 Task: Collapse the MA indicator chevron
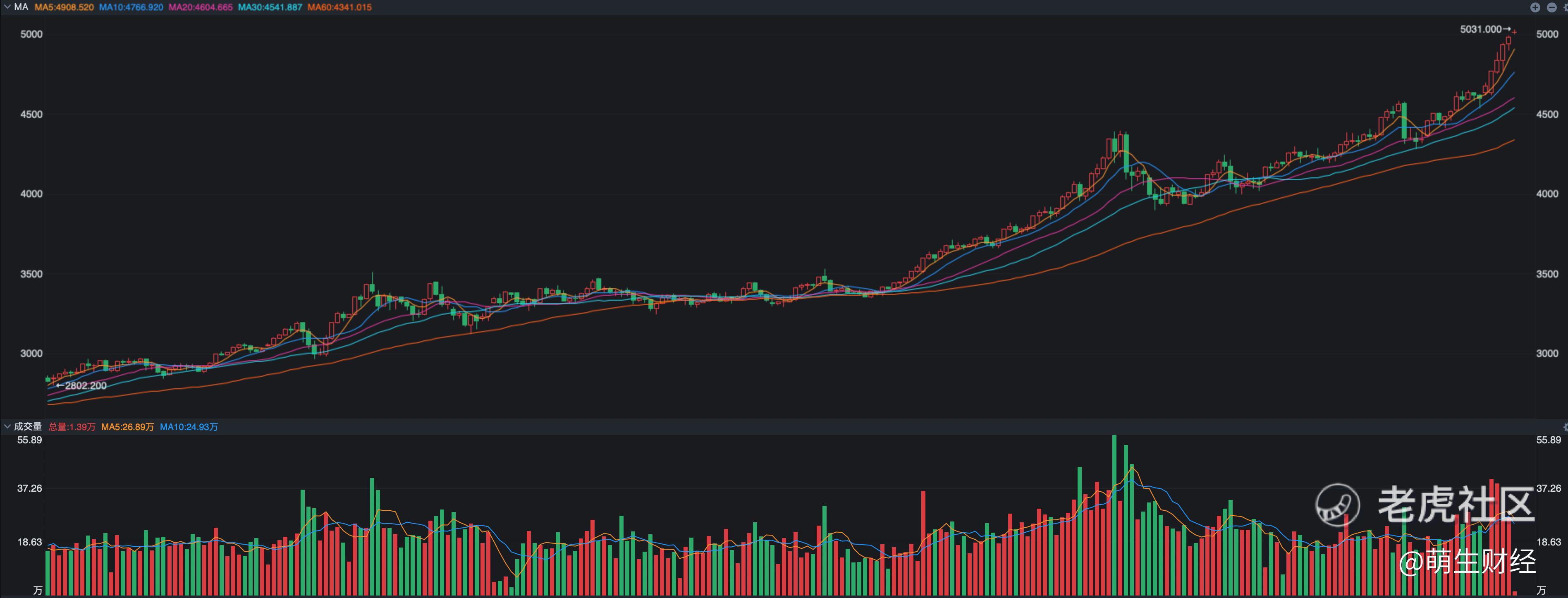(x=7, y=7)
